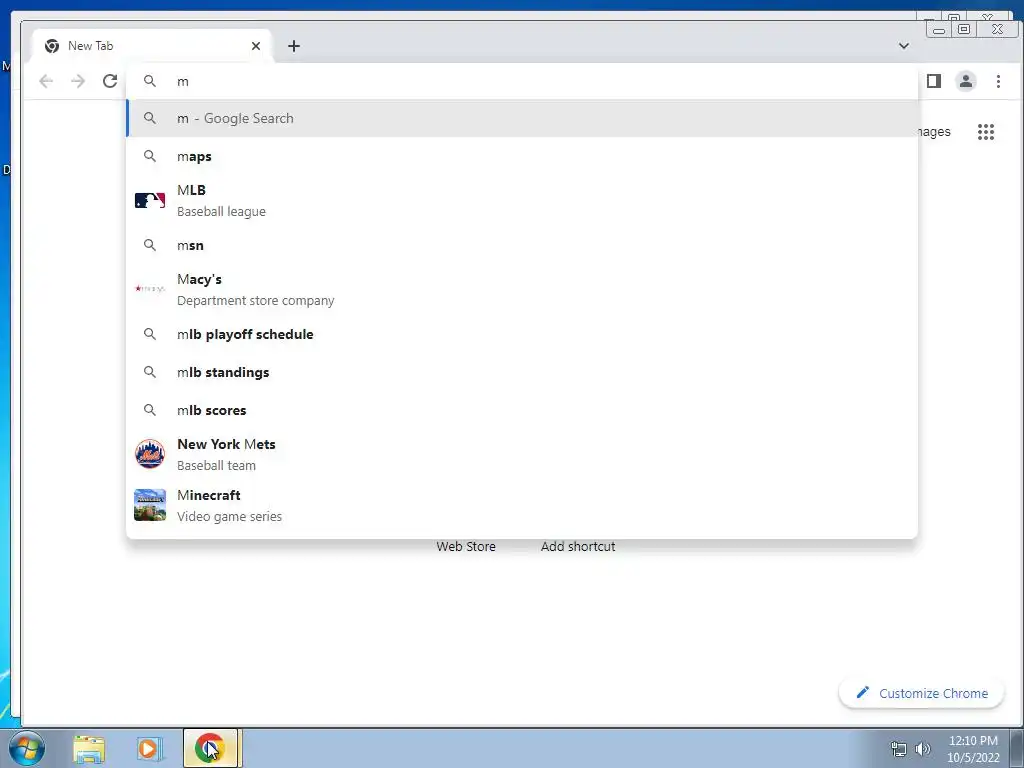The height and width of the screenshot is (768, 1024).
Task: Choose the "maps" suggestion
Action: click(522, 156)
